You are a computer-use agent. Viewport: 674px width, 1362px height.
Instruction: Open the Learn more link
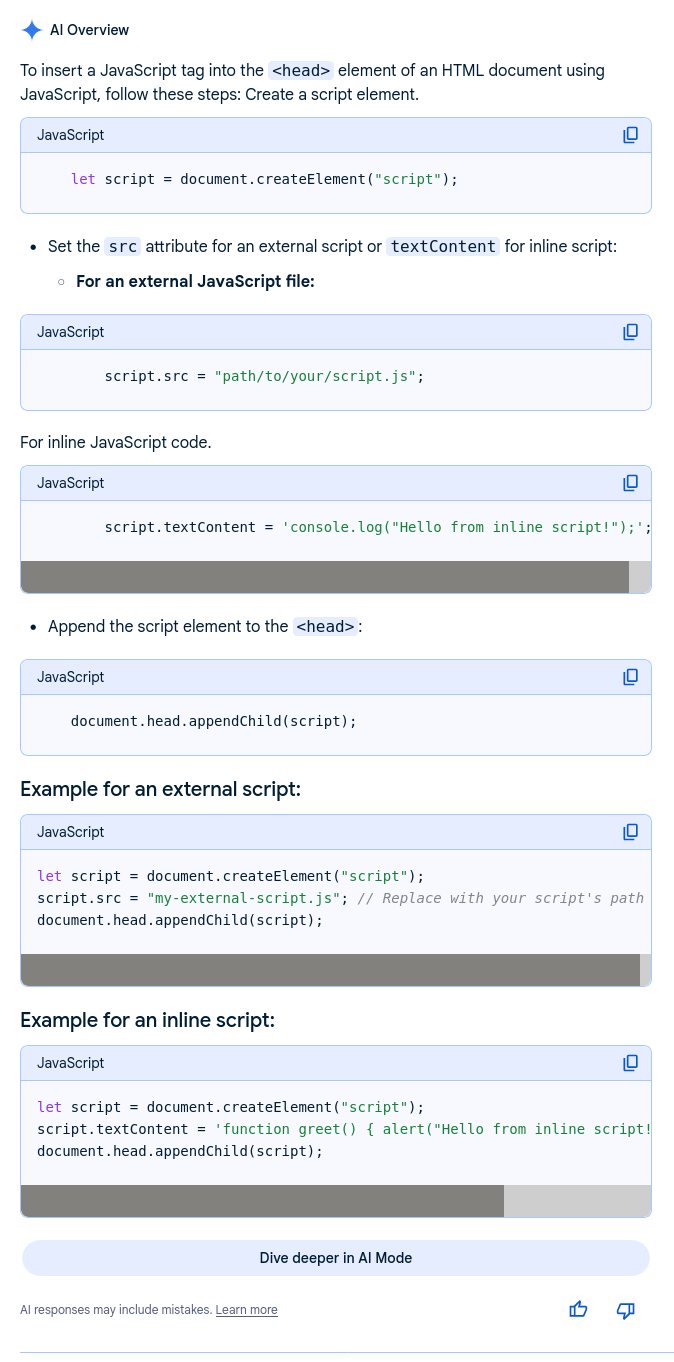tap(246, 1310)
